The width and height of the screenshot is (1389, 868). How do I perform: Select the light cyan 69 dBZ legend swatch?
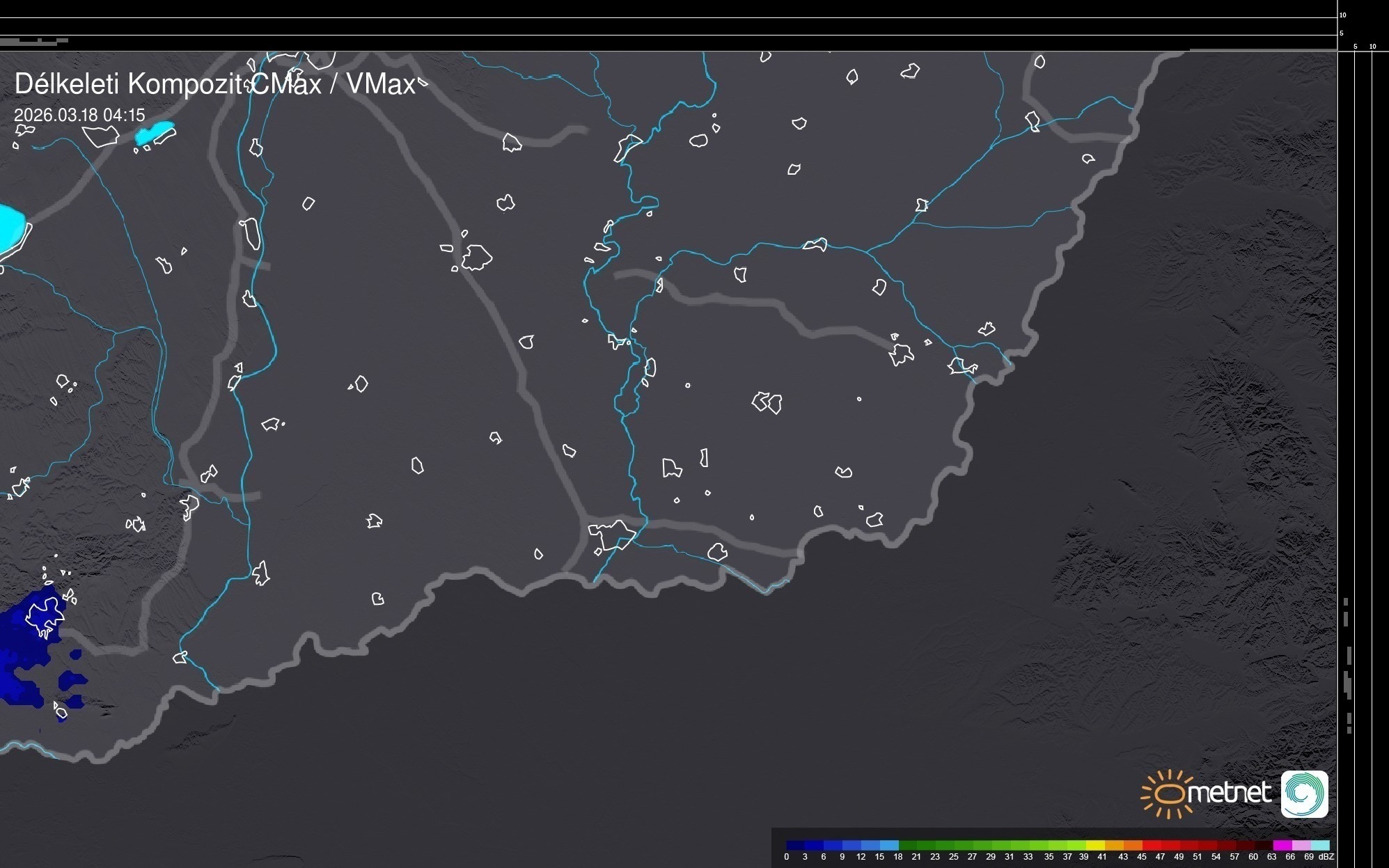(x=1320, y=845)
